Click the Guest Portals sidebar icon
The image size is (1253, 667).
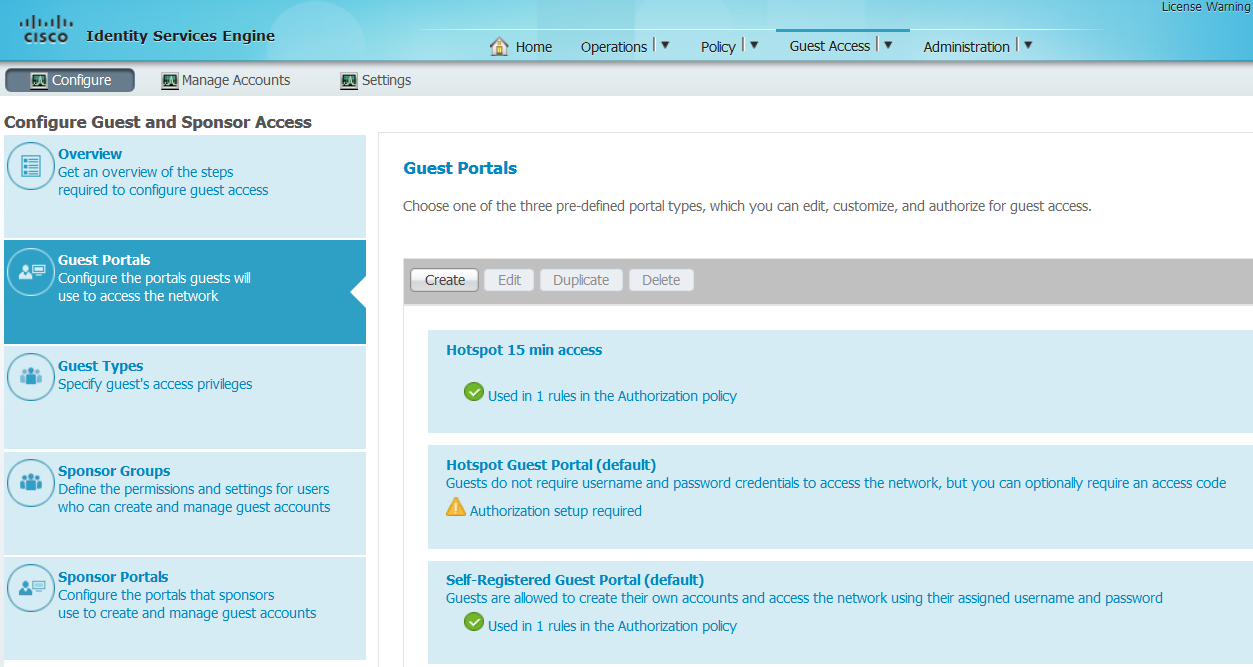click(x=31, y=272)
